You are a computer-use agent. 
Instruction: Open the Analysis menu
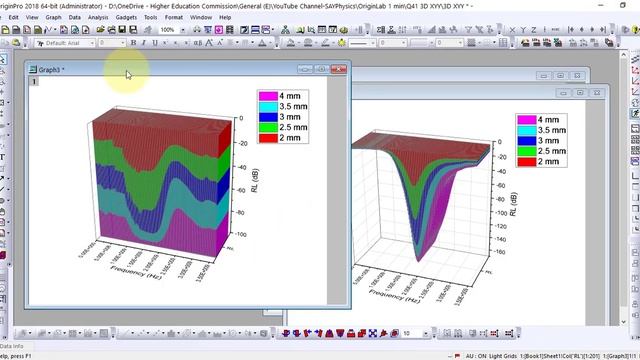pyautogui.click(x=98, y=18)
